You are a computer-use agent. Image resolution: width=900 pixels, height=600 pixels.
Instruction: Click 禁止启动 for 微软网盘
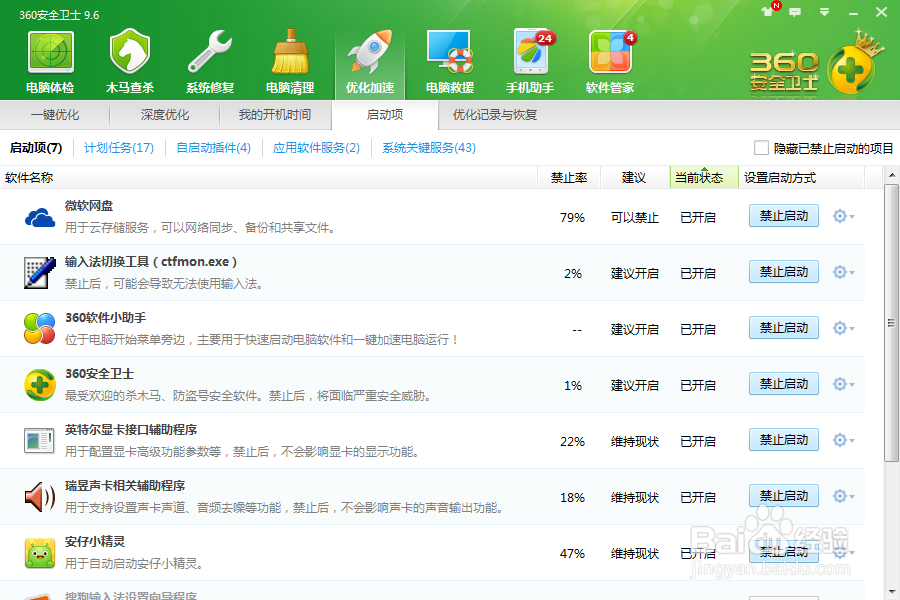pos(783,216)
